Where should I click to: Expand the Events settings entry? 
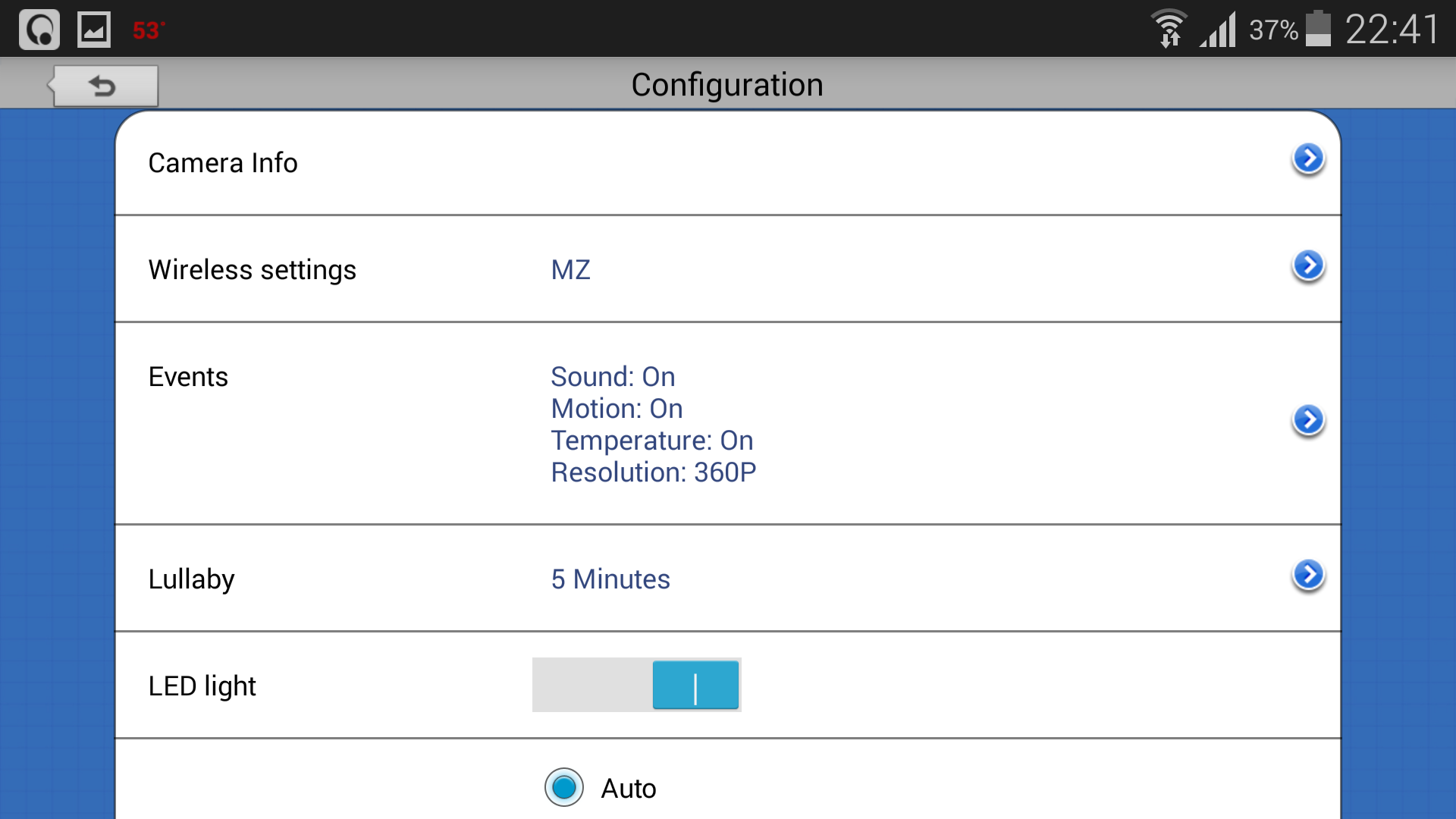click(188, 377)
